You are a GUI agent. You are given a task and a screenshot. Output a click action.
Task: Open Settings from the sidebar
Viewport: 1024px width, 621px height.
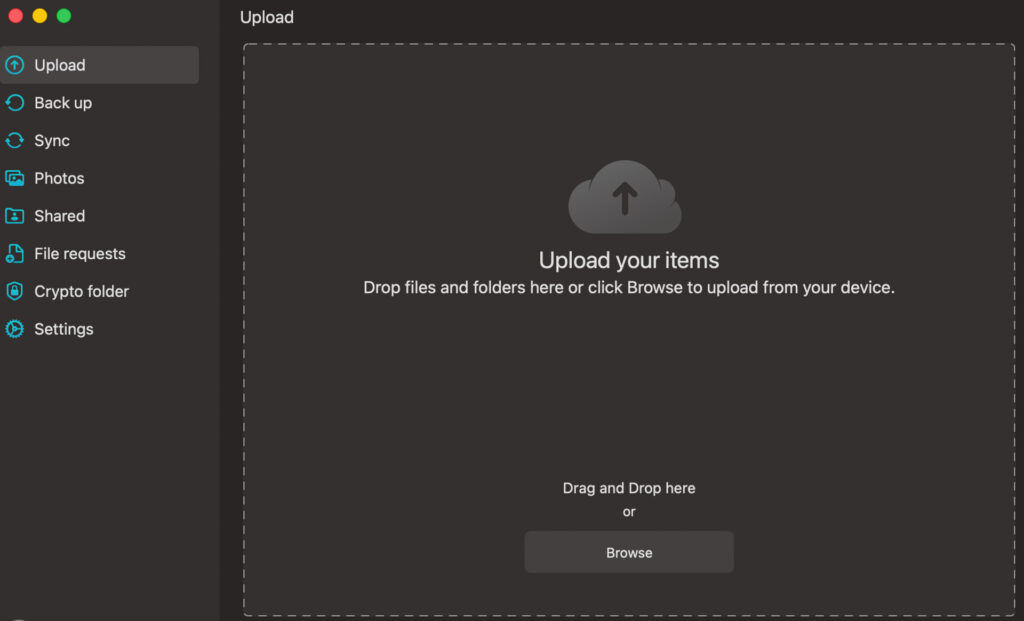63,329
